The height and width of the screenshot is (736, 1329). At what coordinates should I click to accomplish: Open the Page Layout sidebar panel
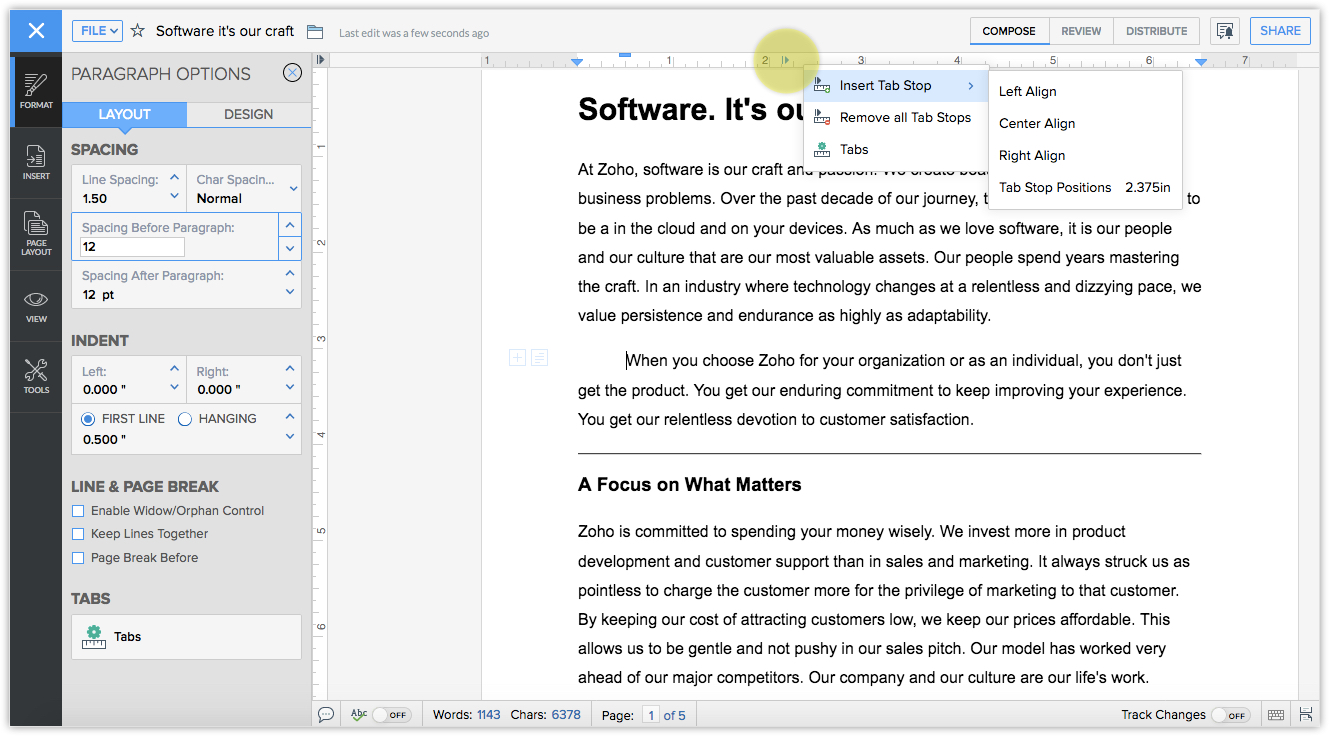(36, 231)
